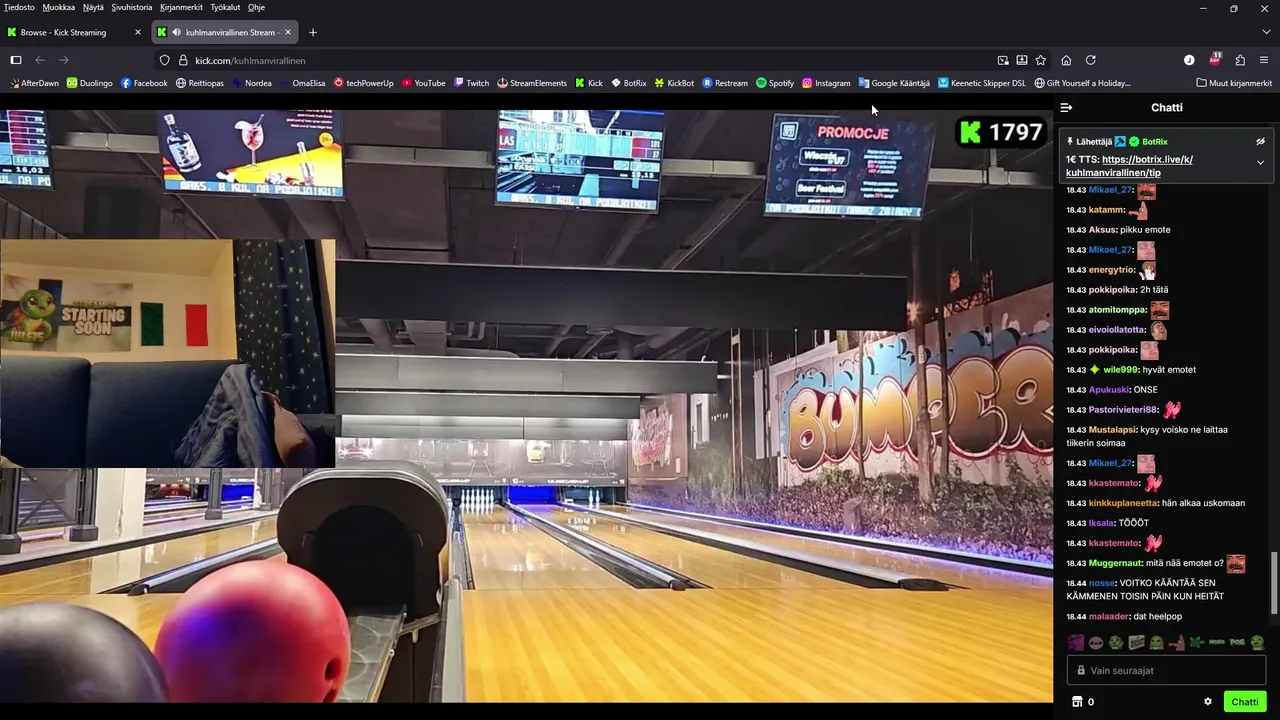Viewport: 1280px width, 720px height.
Task: Open the Firefox extensions puzzle icon
Action: pos(1240,60)
